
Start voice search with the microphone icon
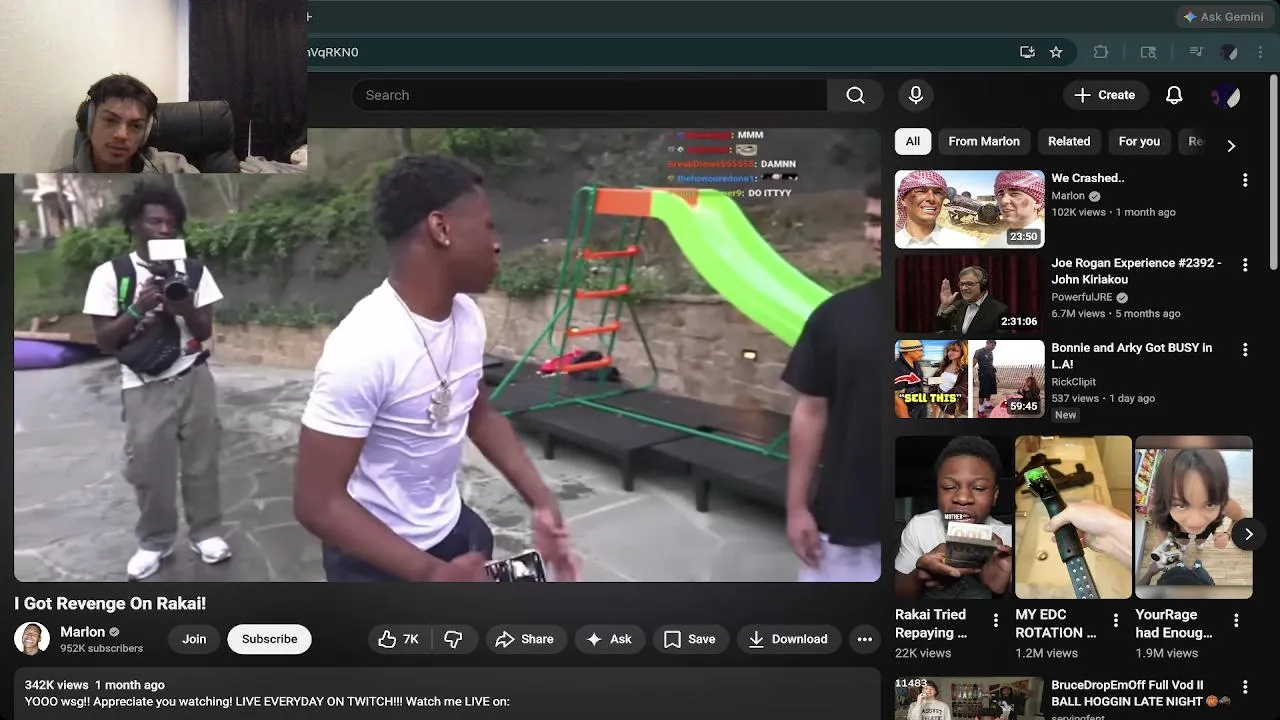click(x=916, y=95)
